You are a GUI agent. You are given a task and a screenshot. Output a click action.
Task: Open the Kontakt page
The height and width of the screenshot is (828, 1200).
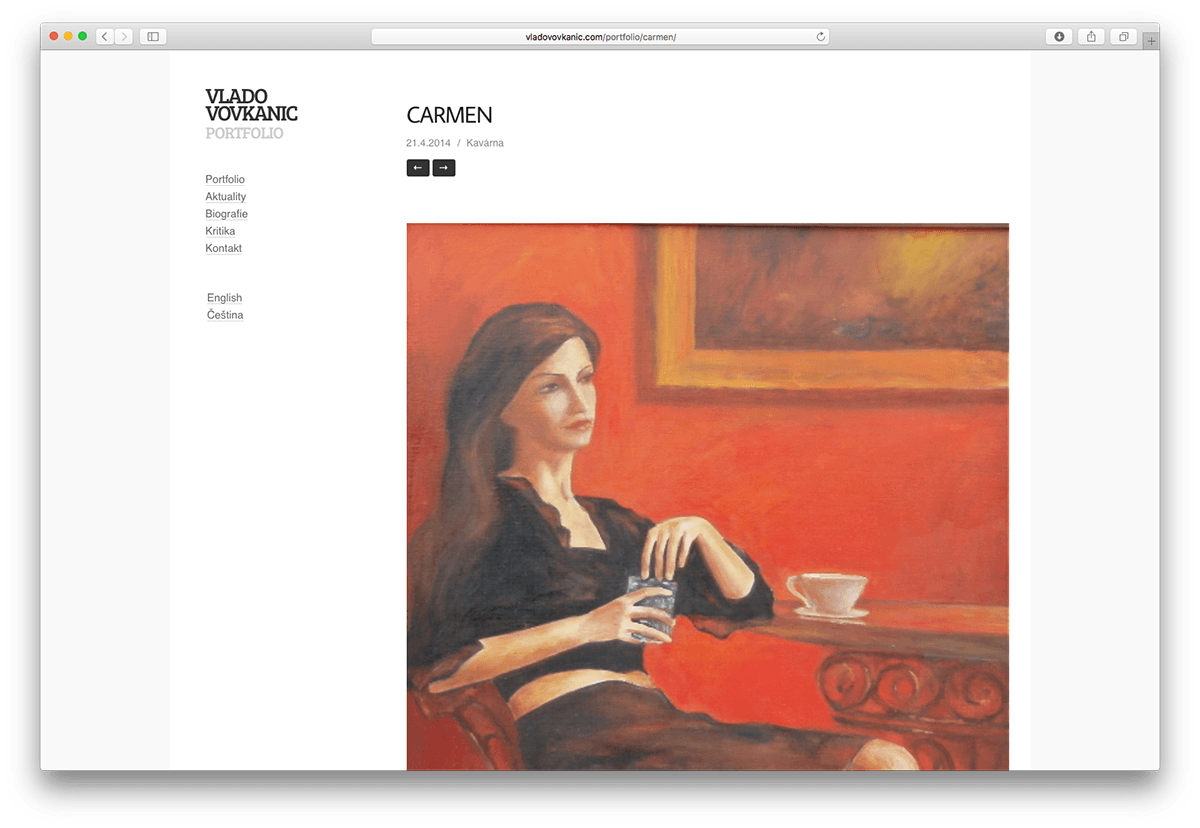224,248
